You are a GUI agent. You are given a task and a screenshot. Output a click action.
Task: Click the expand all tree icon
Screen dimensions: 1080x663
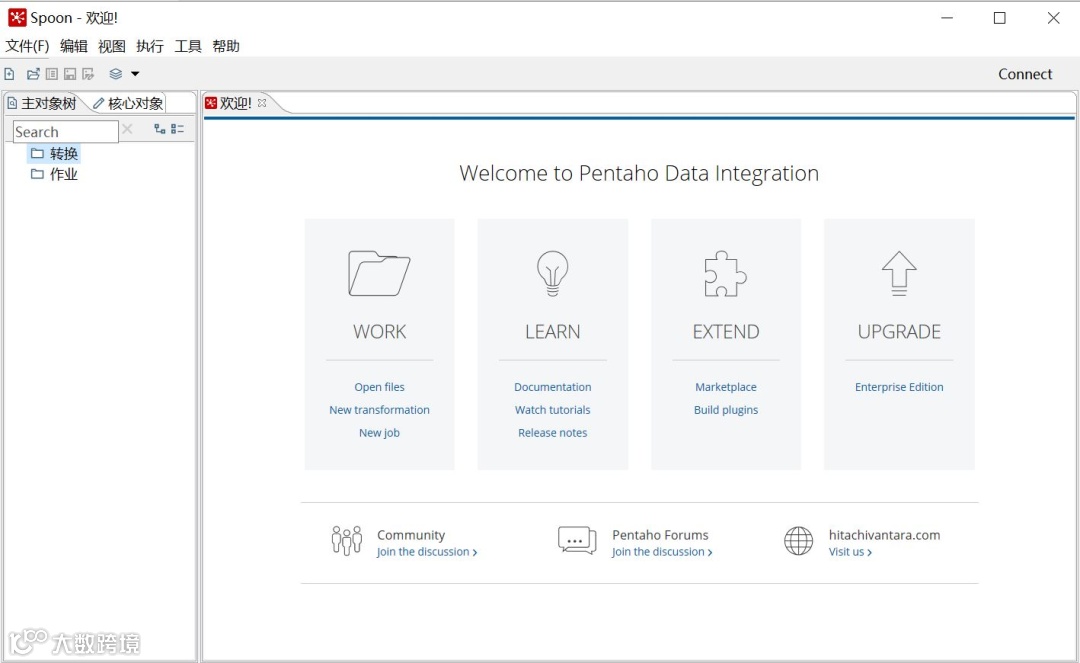coord(160,129)
